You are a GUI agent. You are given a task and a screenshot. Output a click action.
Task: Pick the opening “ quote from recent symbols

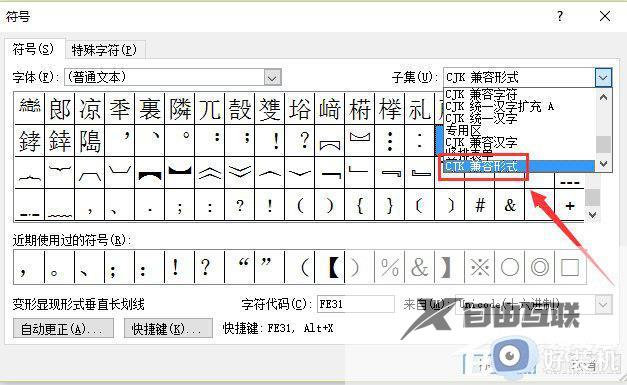tap(240, 267)
